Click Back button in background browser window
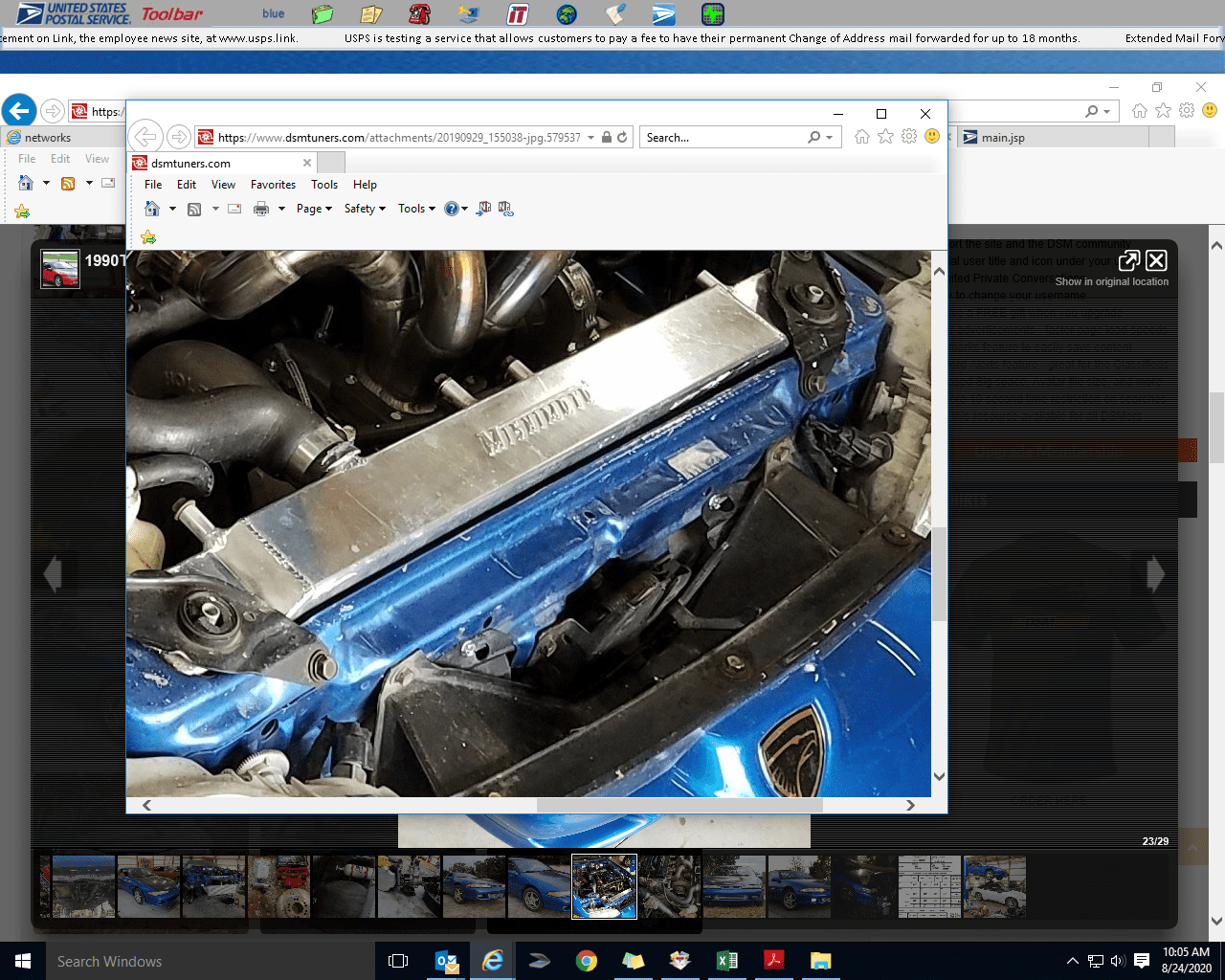1225x980 pixels. pyautogui.click(x=19, y=111)
